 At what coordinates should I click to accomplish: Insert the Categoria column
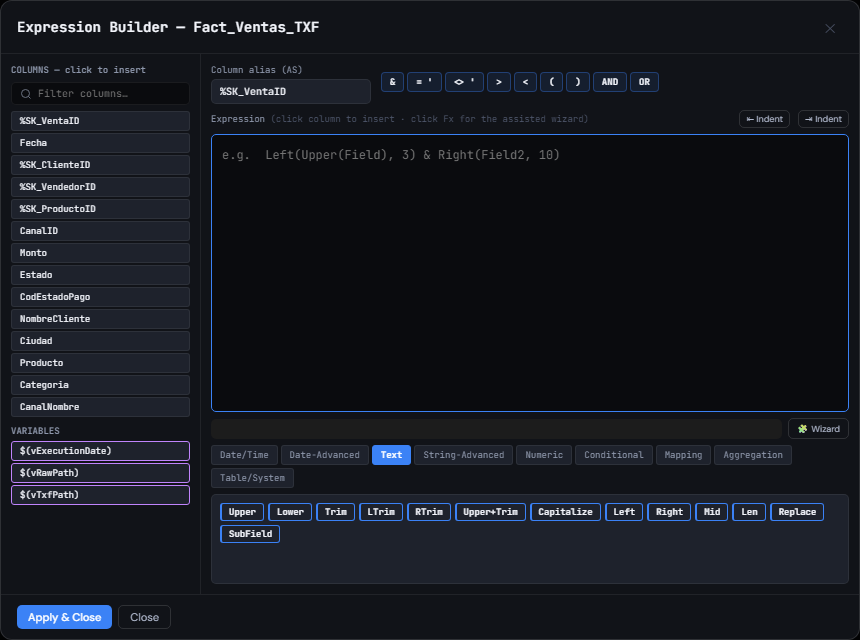click(x=100, y=385)
